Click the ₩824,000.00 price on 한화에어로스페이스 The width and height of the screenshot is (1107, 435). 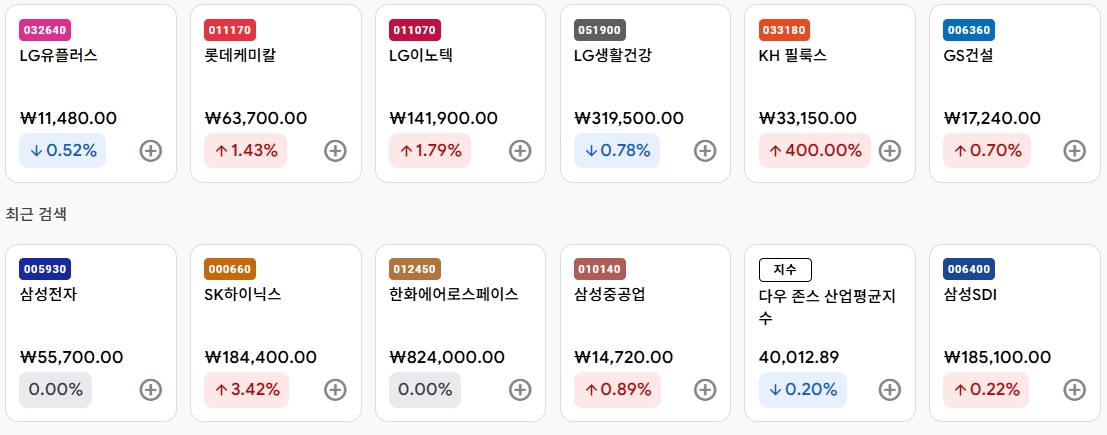click(x=447, y=357)
